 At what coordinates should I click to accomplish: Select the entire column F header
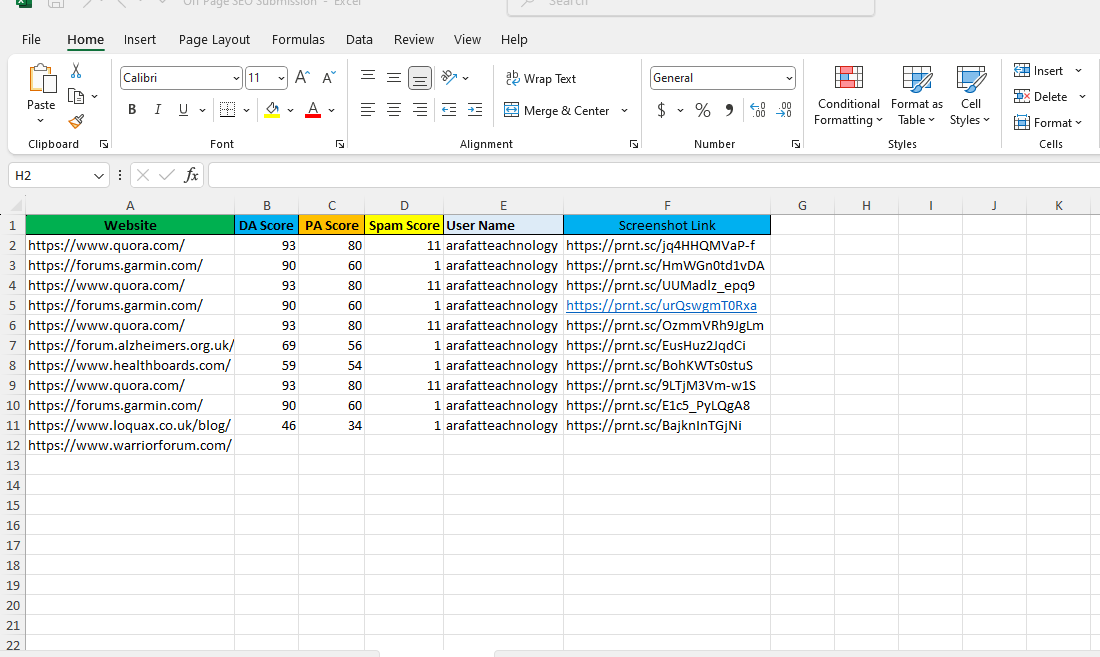(x=666, y=205)
